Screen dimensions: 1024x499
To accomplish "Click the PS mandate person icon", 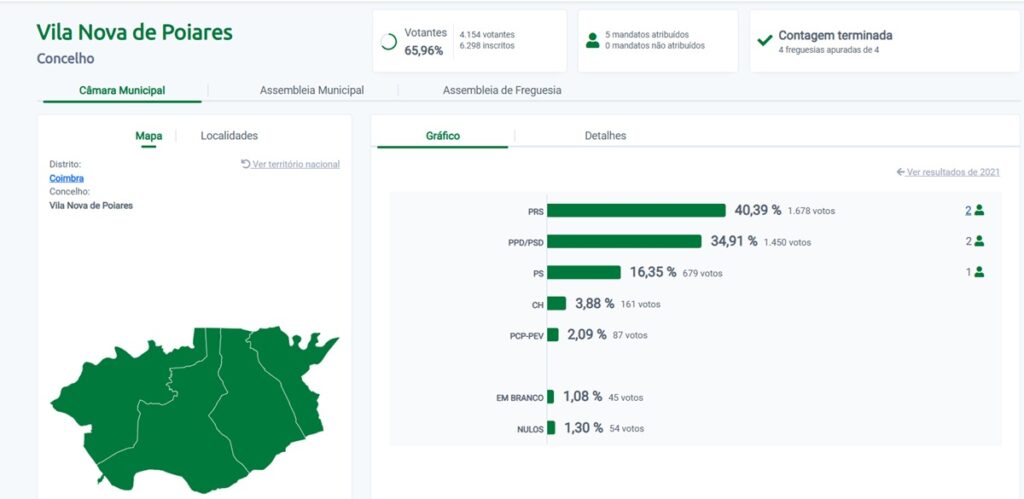I will pos(979,272).
